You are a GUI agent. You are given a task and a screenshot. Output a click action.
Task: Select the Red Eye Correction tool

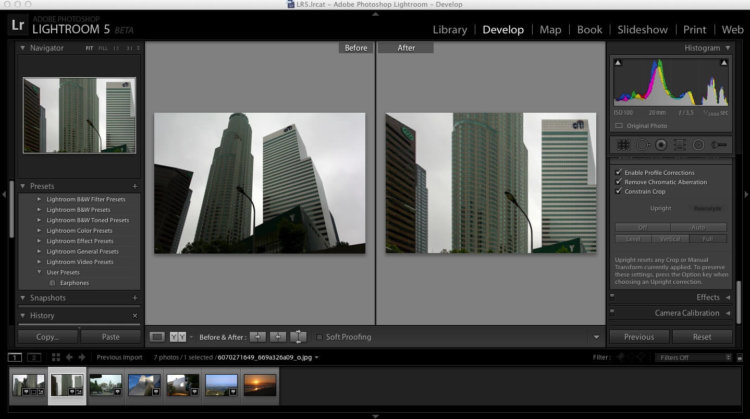[661, 144]
